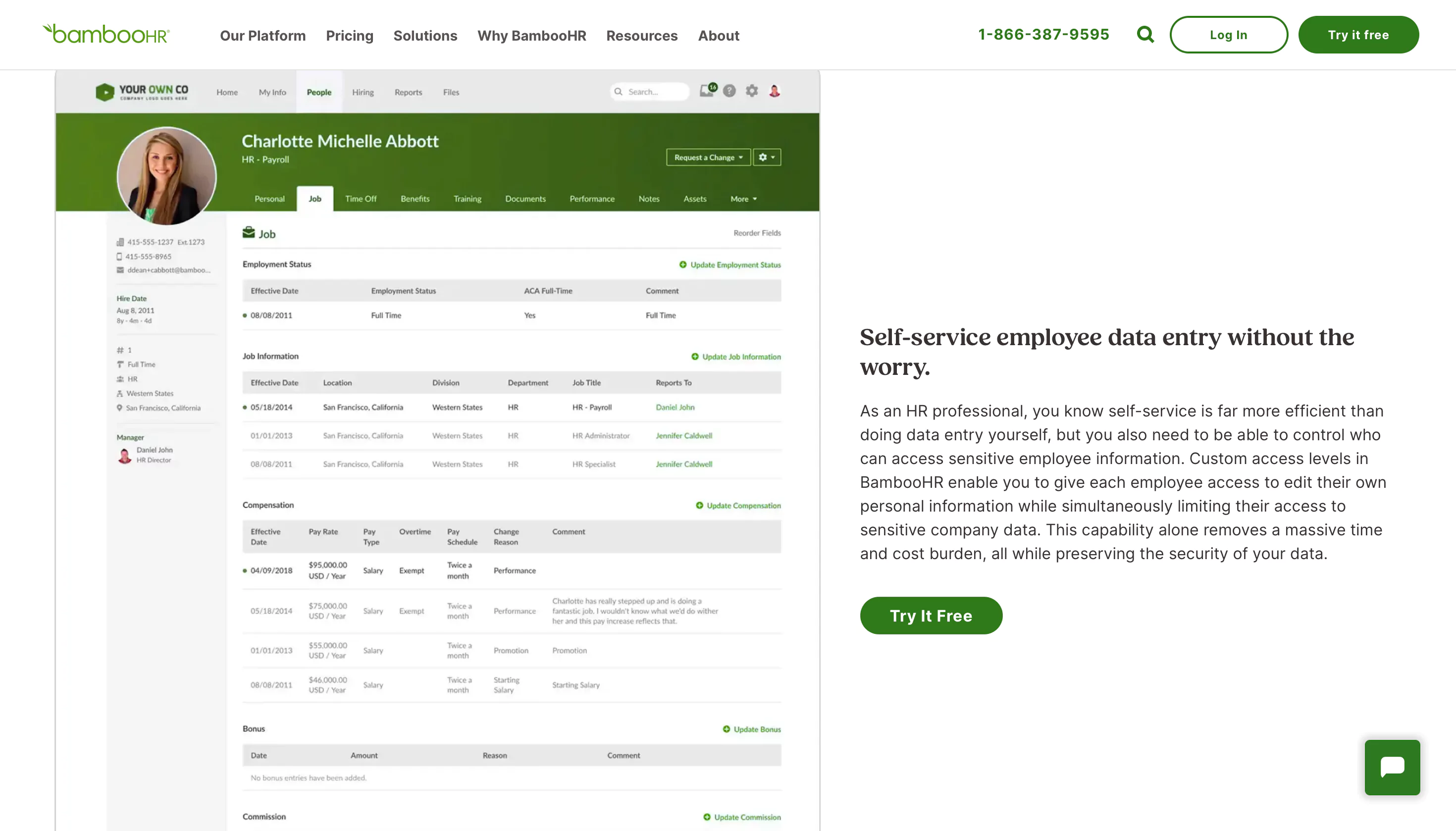Go to Home in app navigation
This screenshot has width=1456, height=831.
(x=227, y=92)
